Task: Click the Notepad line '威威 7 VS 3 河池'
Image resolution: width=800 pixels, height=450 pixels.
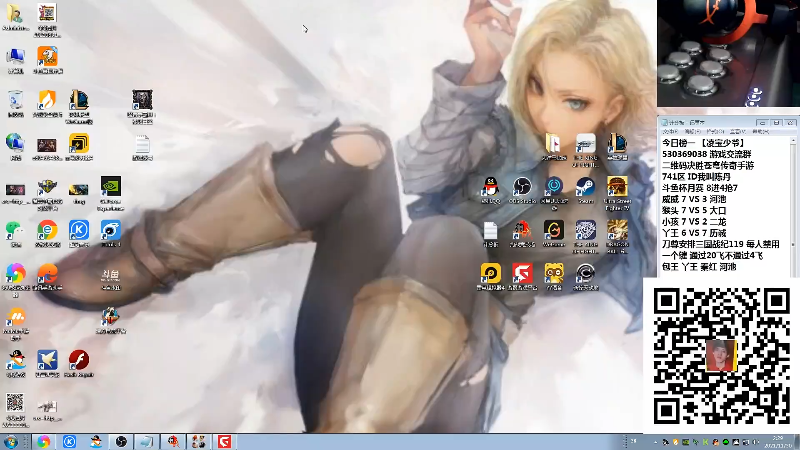Action: point(694,199)
